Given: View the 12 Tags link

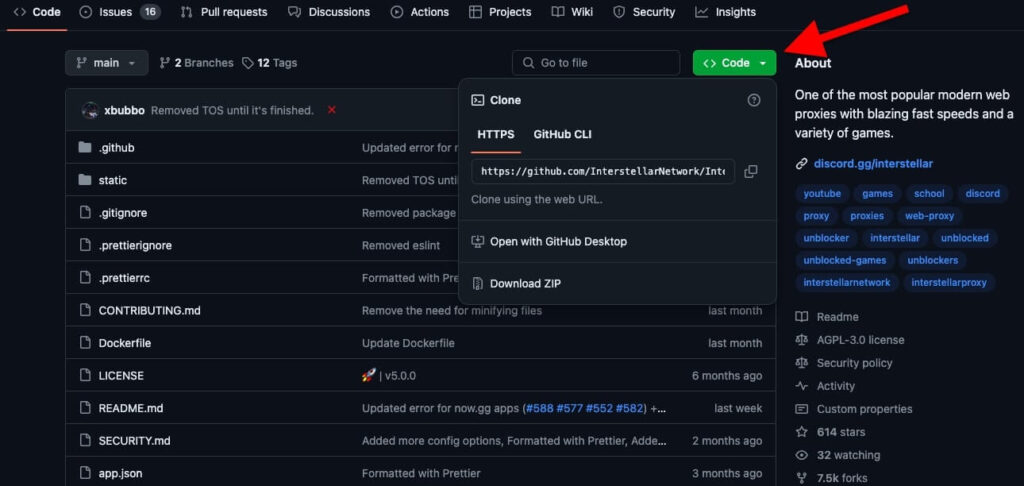Looking at the screenshot, I should pyautogui.click(x=270, y=63).
